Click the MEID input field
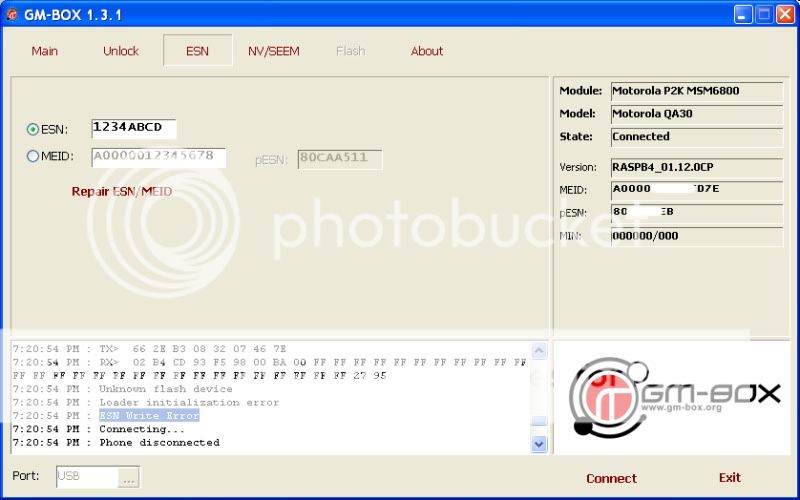Viewport: 800px width, 500px height. 159,157
